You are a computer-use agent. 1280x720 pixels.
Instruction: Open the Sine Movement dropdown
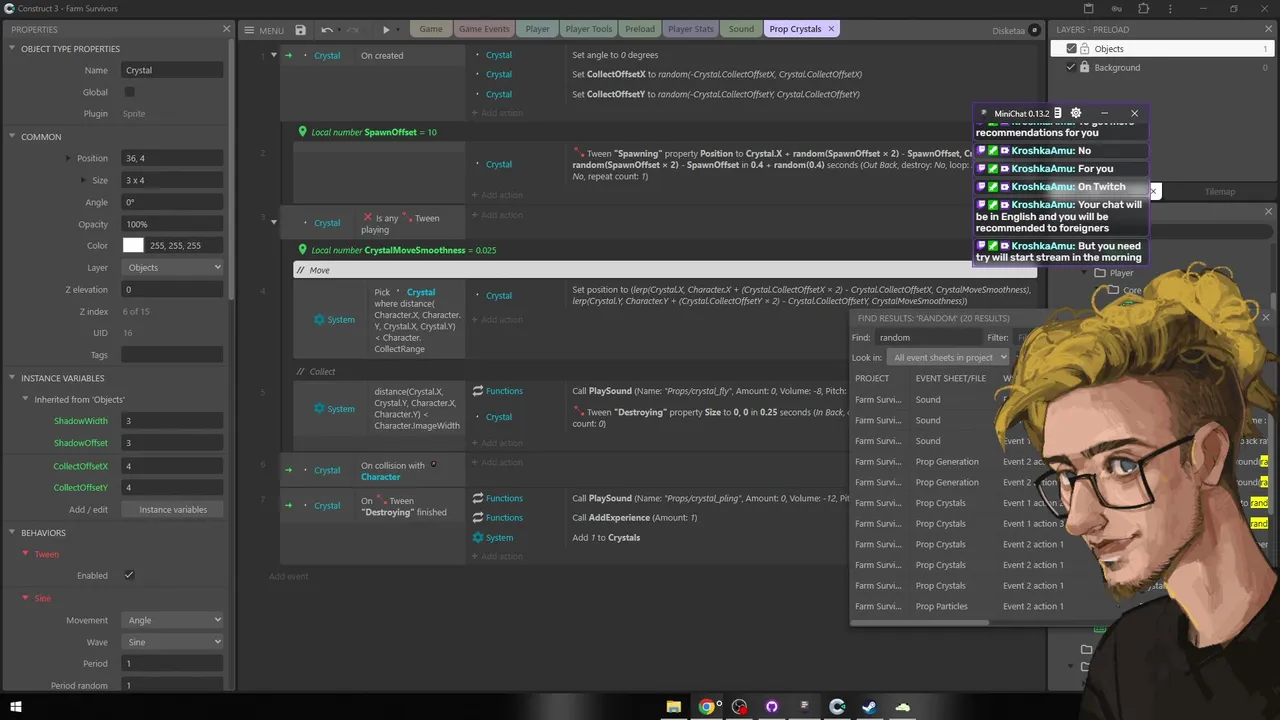172,620
